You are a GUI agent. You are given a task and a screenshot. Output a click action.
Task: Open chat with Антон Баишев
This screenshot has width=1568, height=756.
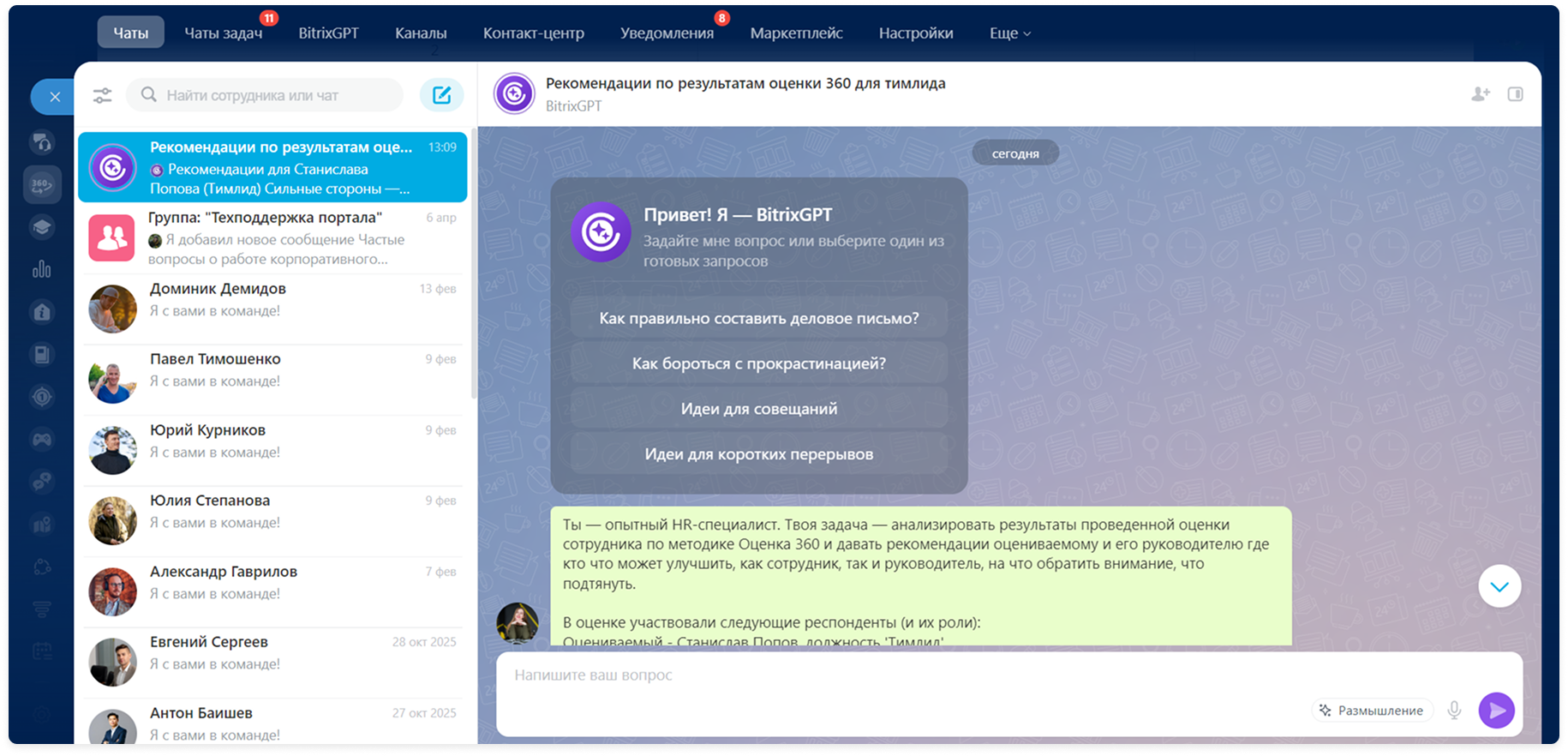(272, 723)
